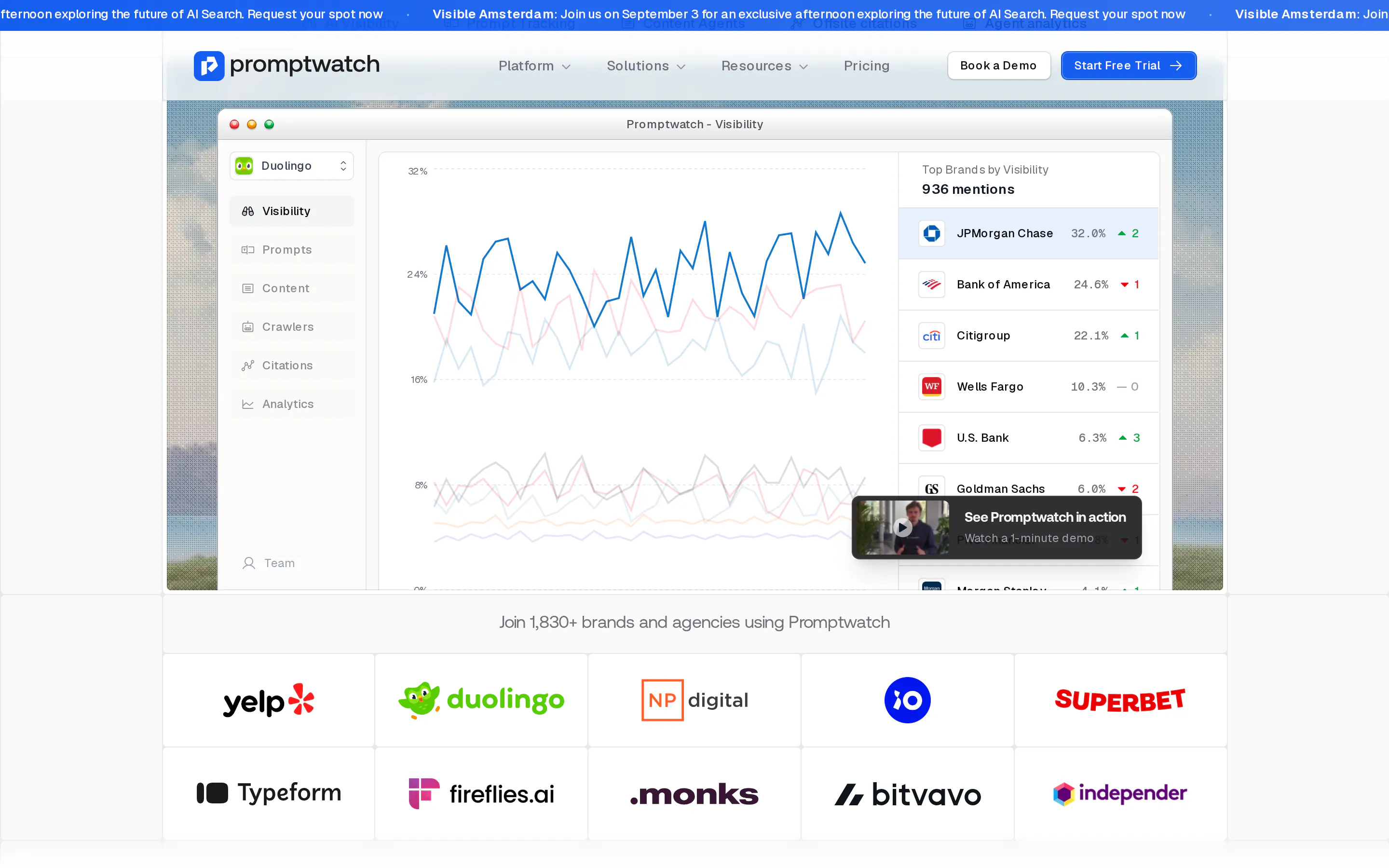The image size is (1389, 868).
Task: Select the Goldman Sachs row name
Action: 1000,488
